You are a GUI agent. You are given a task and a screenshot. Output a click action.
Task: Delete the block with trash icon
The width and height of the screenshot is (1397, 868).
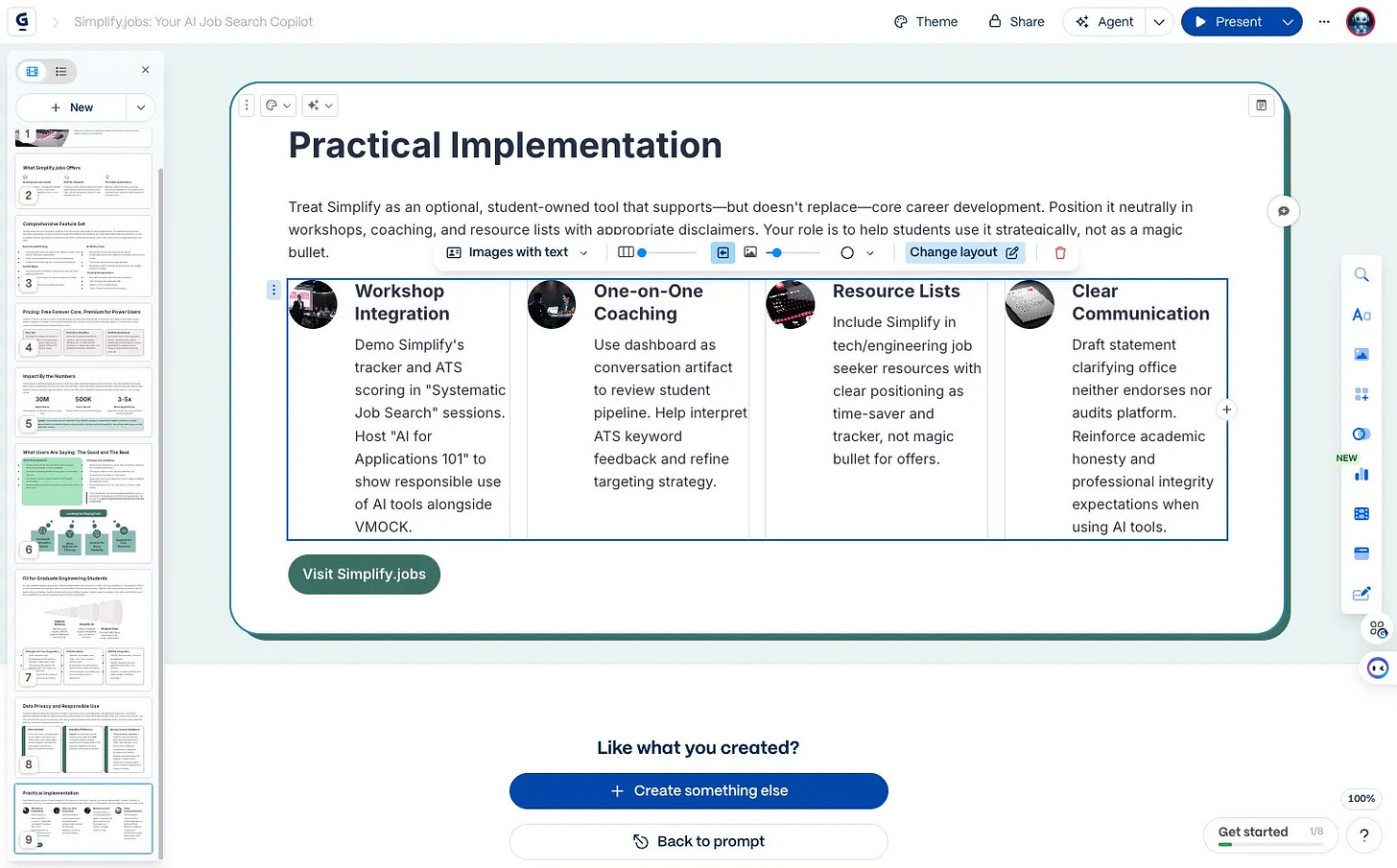[1060, 252]
